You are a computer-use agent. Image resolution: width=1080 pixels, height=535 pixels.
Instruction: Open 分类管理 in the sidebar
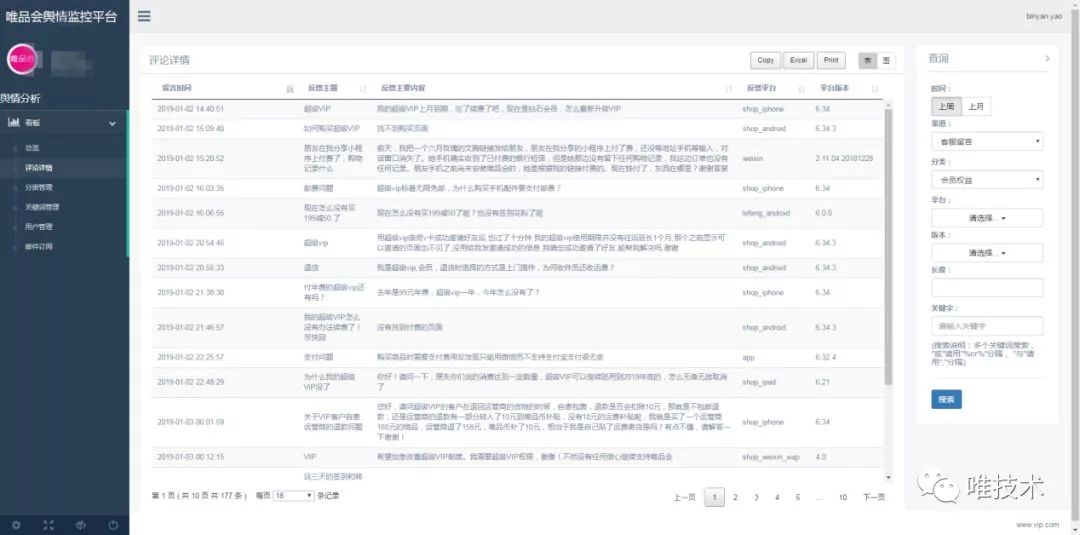[39, 187]
